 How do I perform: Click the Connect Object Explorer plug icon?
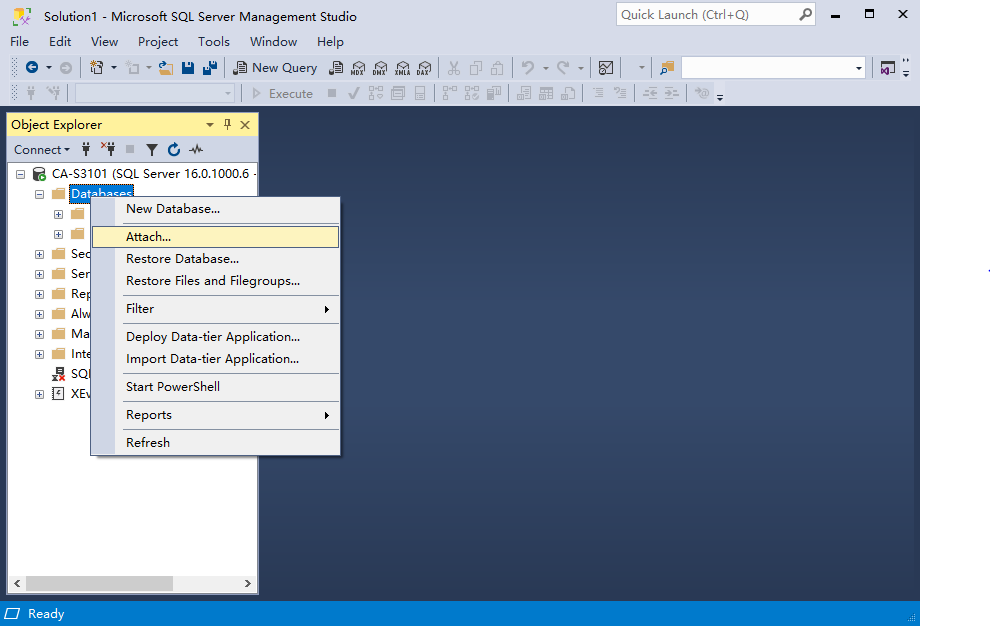tap(87, 150)
